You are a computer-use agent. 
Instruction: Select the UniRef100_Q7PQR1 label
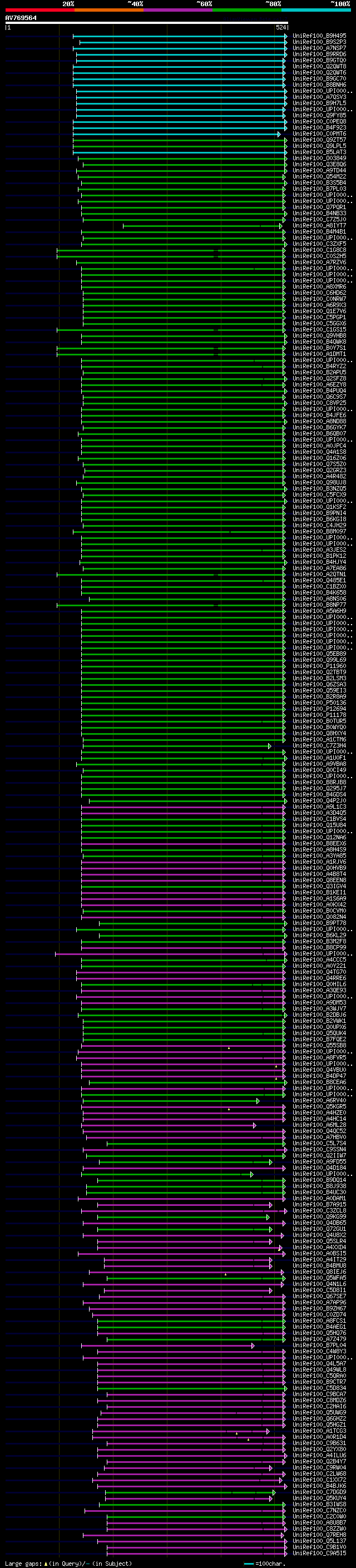pos(319,207)
